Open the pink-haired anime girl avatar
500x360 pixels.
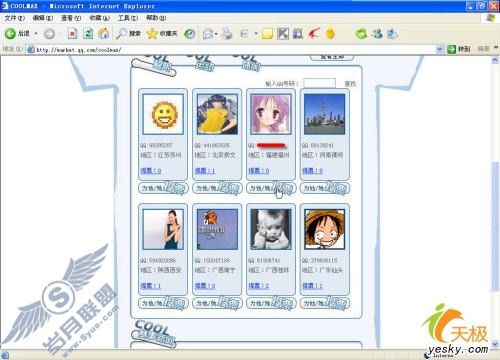[271, 114]
